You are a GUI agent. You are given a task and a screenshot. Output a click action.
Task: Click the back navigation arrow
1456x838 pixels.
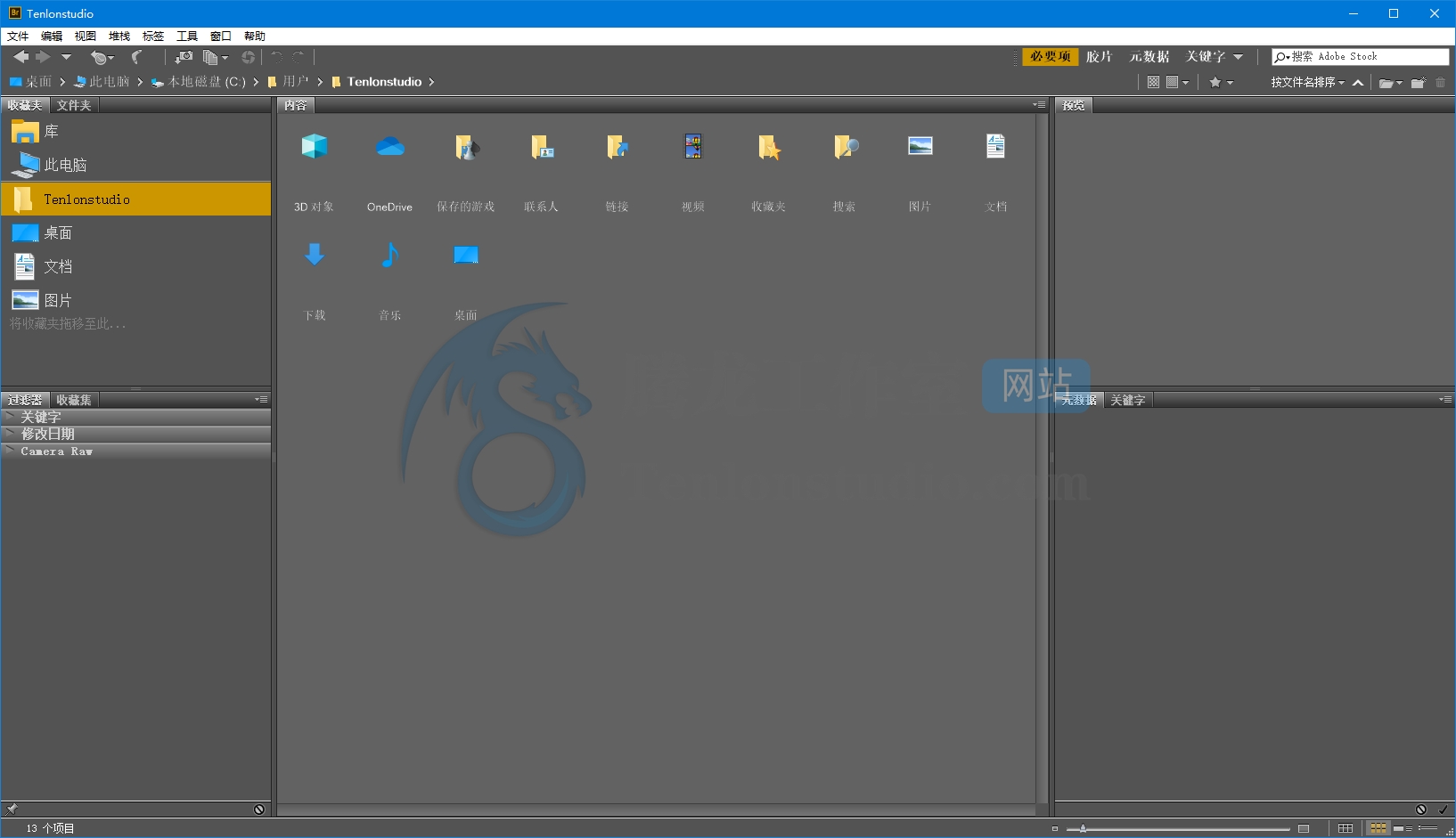click(x=20, y=57)
